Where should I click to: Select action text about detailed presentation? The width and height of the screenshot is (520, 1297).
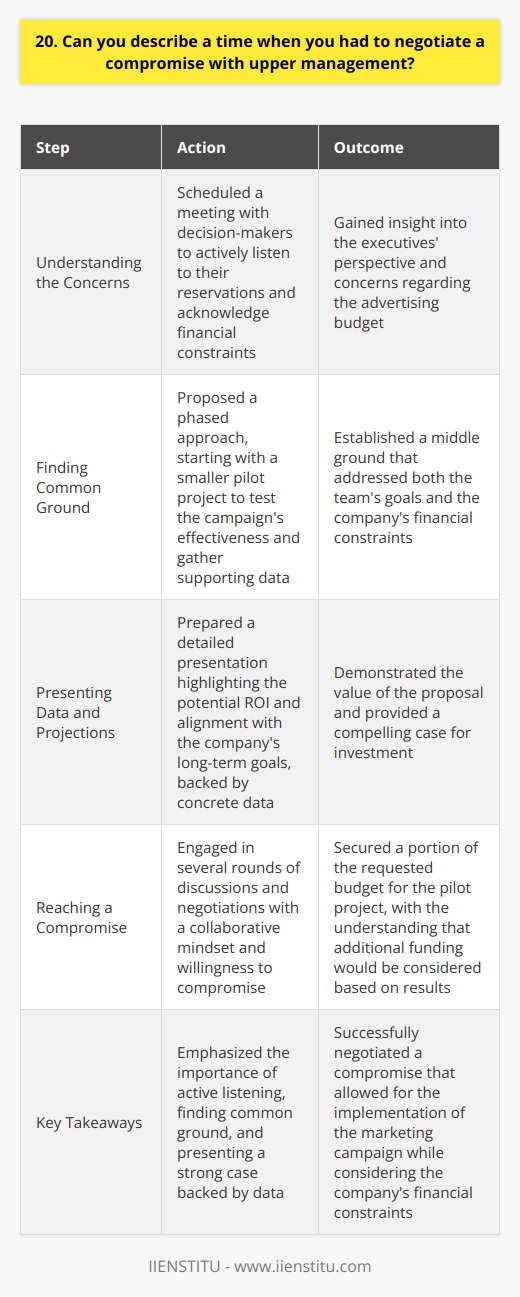click(238, 712)
